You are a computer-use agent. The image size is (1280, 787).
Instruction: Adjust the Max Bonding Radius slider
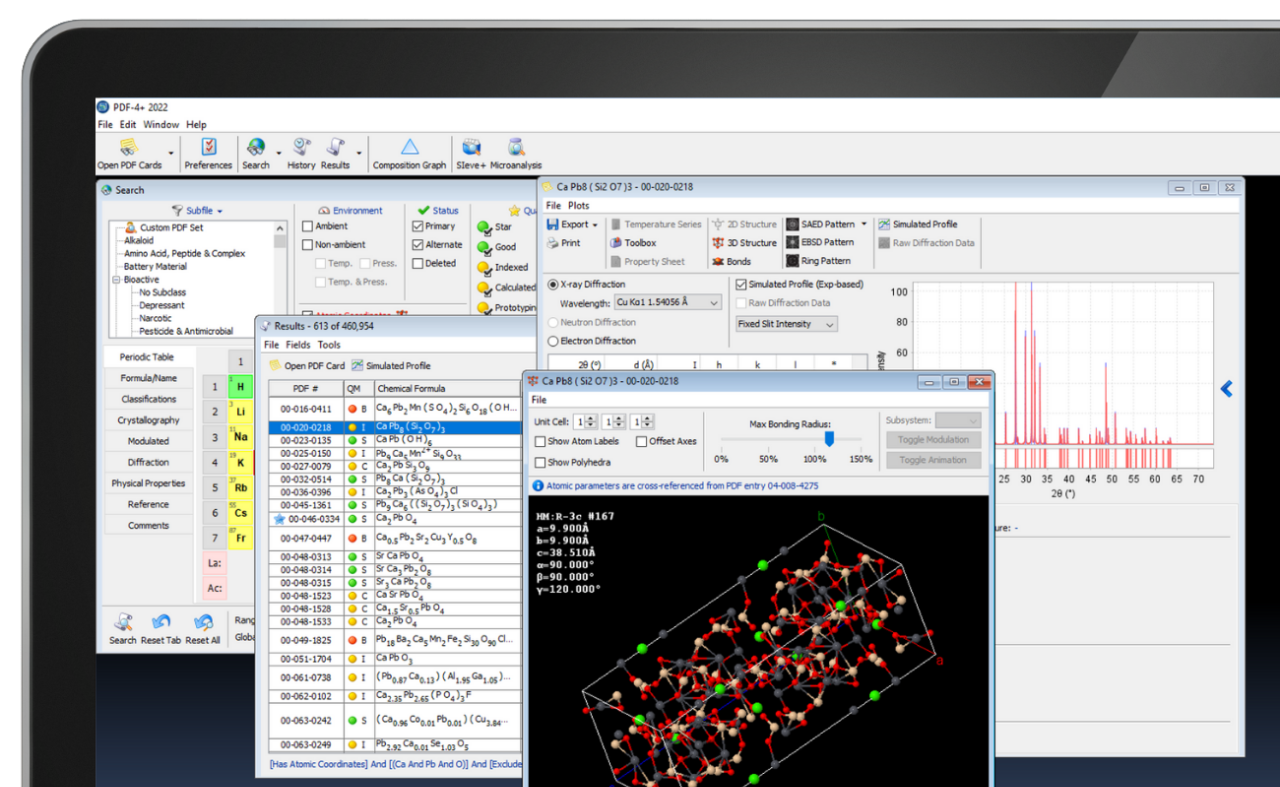(x=829, y=440)
